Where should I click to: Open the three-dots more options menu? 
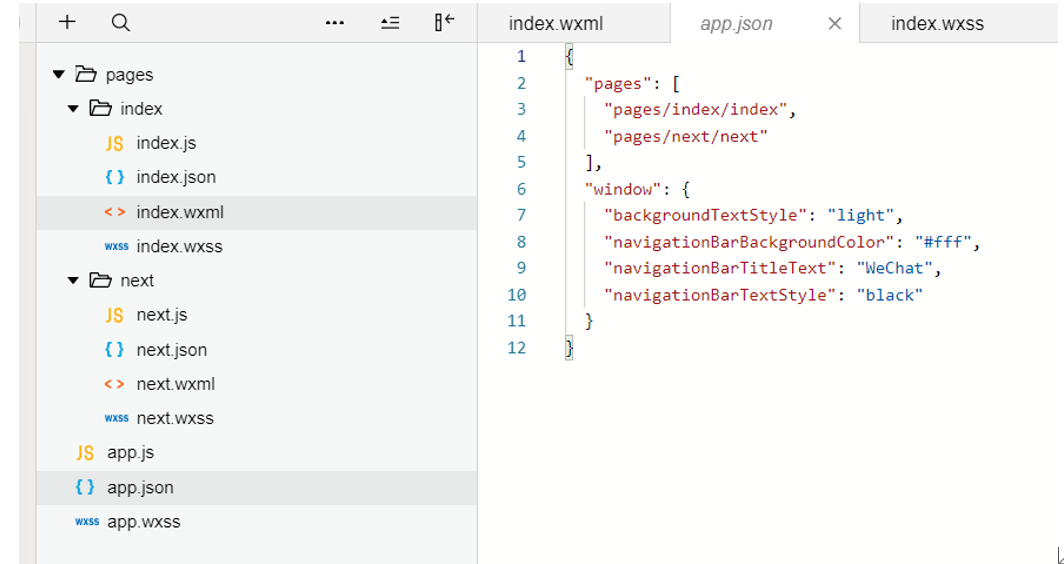335,23
